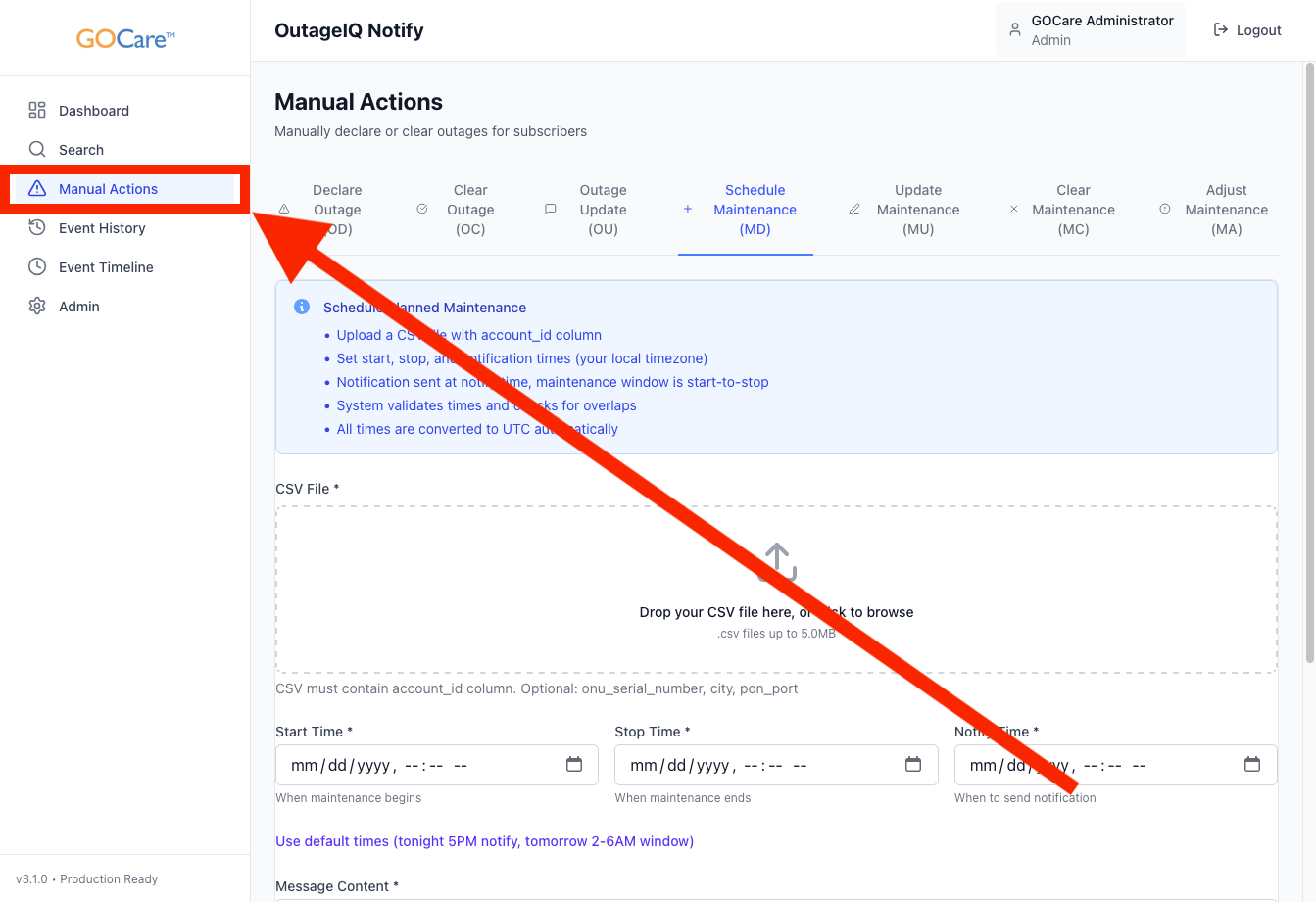Image resolution: width=1316 pixels, height=902 pixels.
Task: Open the Notify Time calendar picker
Action: click(1252, 765)
